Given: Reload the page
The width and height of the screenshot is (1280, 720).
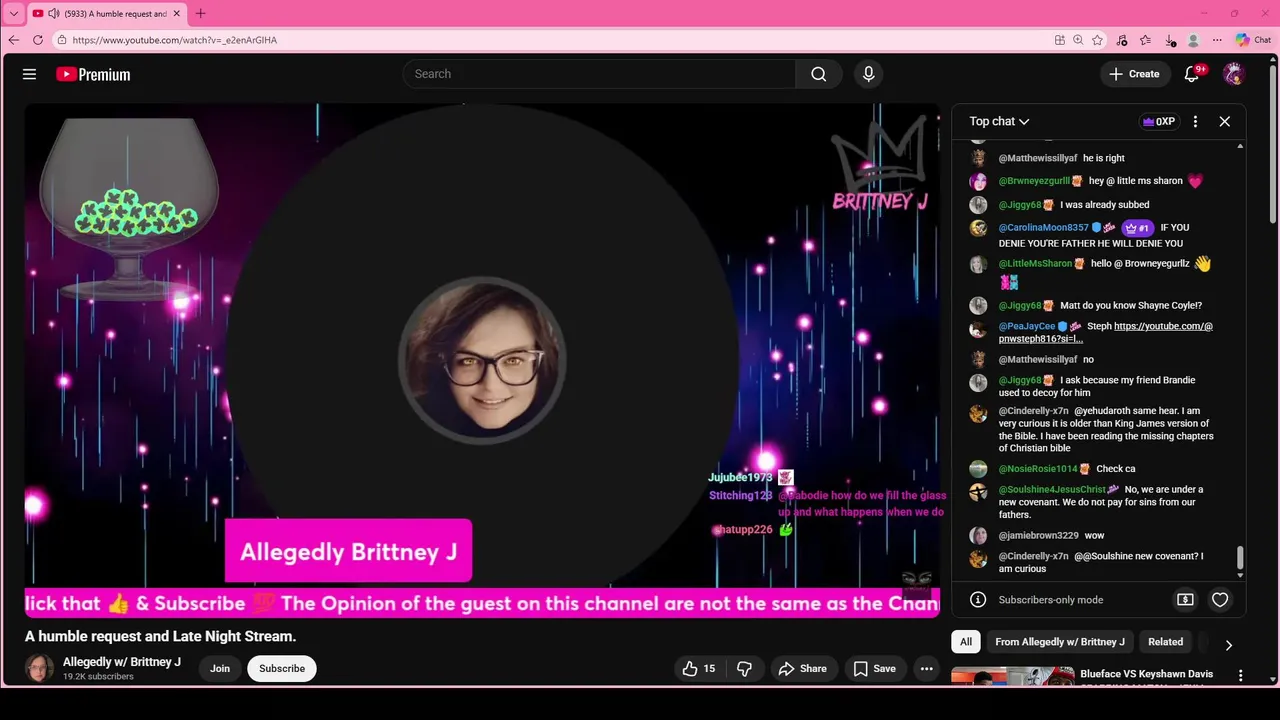Looking at the screenshot, I should pyautogui.click(x=38, y=40).
